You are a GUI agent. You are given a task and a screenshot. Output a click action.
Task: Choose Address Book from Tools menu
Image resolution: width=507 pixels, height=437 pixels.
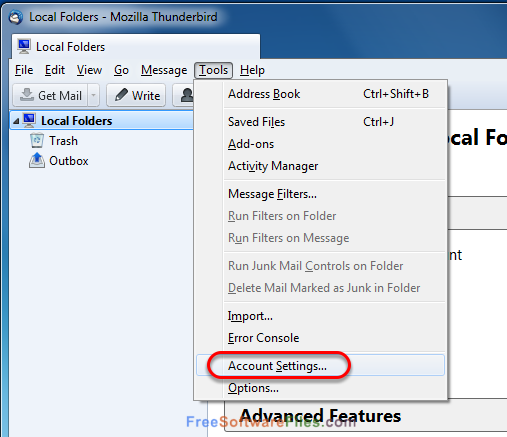(x=321, y=94)
